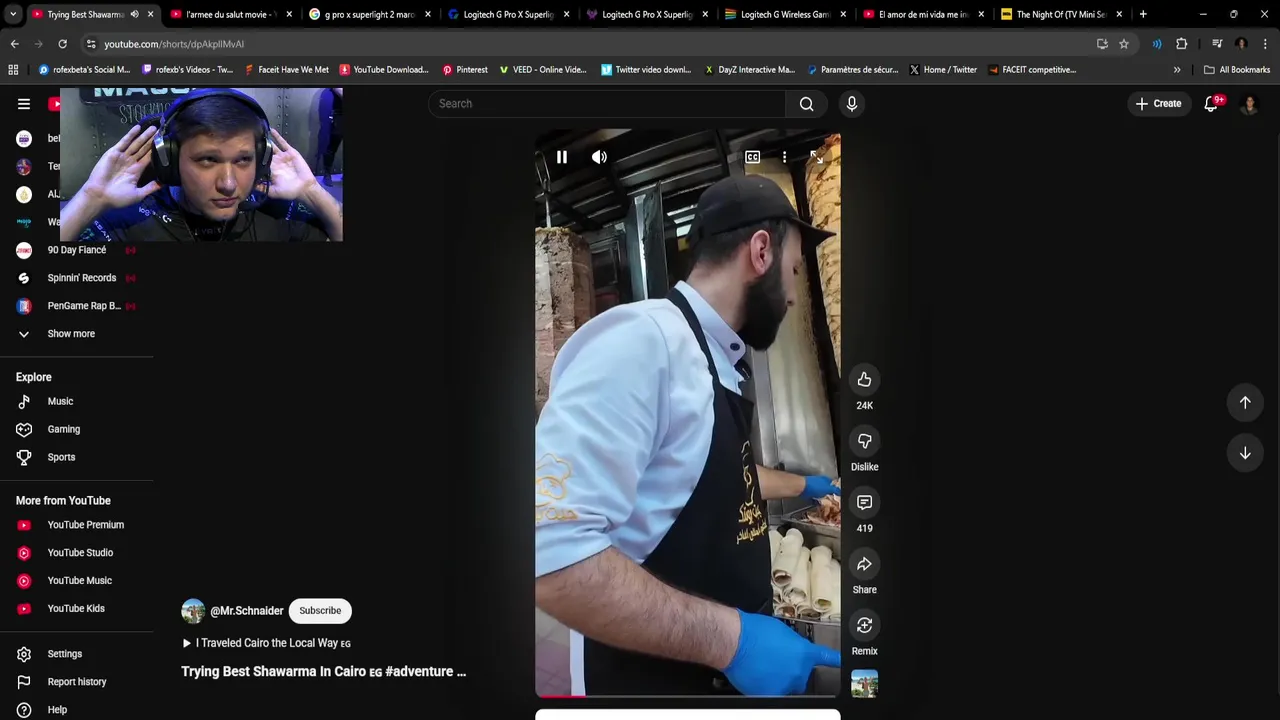1280x720 pixels.
Task: Open the Chrome apps grid shortcut
Action: pos(13,70)
